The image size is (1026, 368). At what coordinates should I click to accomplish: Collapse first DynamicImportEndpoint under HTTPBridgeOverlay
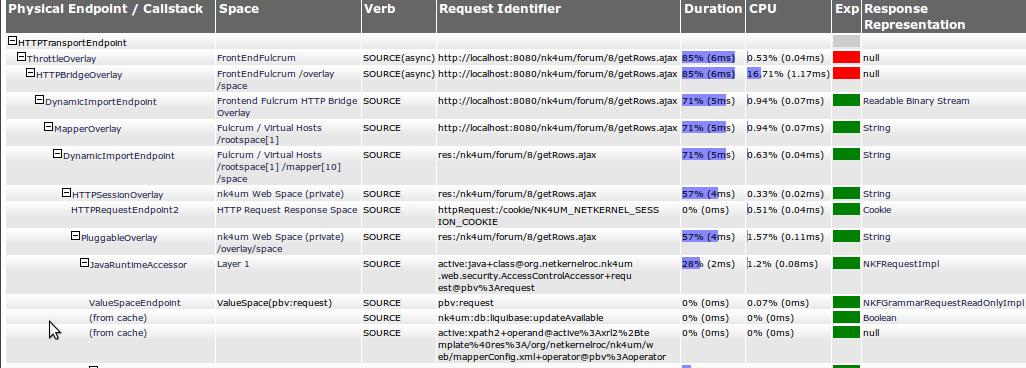coord(39,100)
